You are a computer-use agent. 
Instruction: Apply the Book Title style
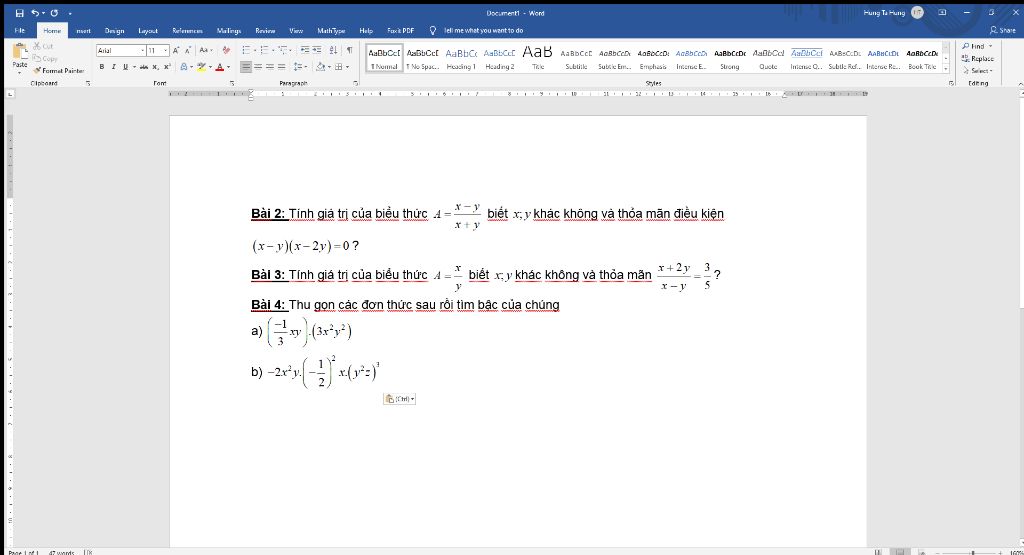(922, 59)
